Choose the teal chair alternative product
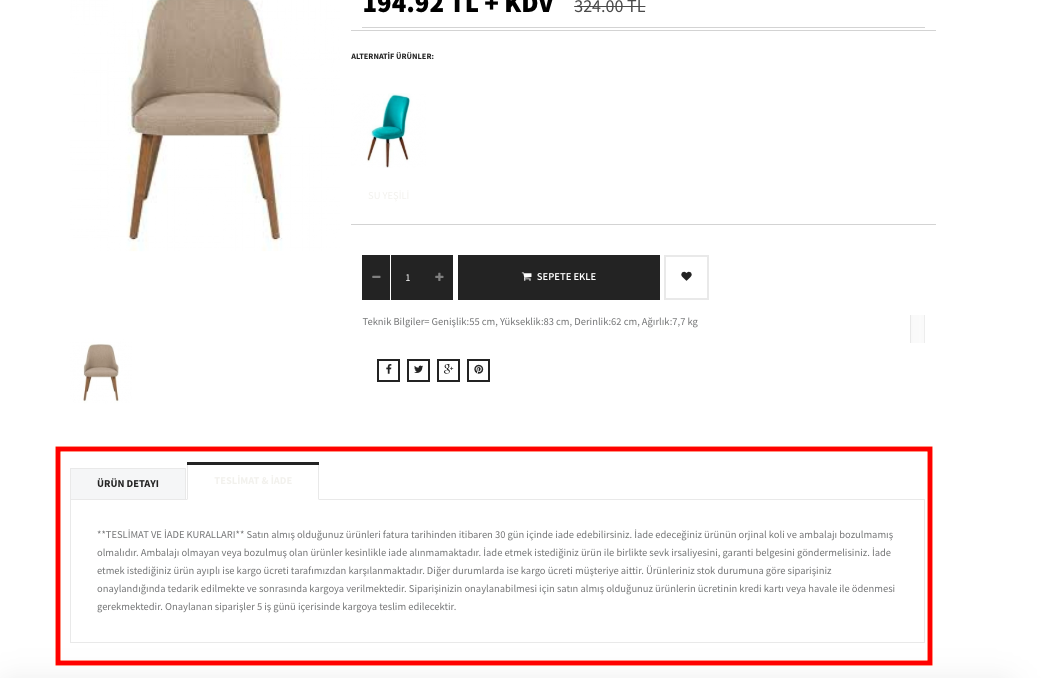Viewport: 1042px width, 678px height. 389,130
